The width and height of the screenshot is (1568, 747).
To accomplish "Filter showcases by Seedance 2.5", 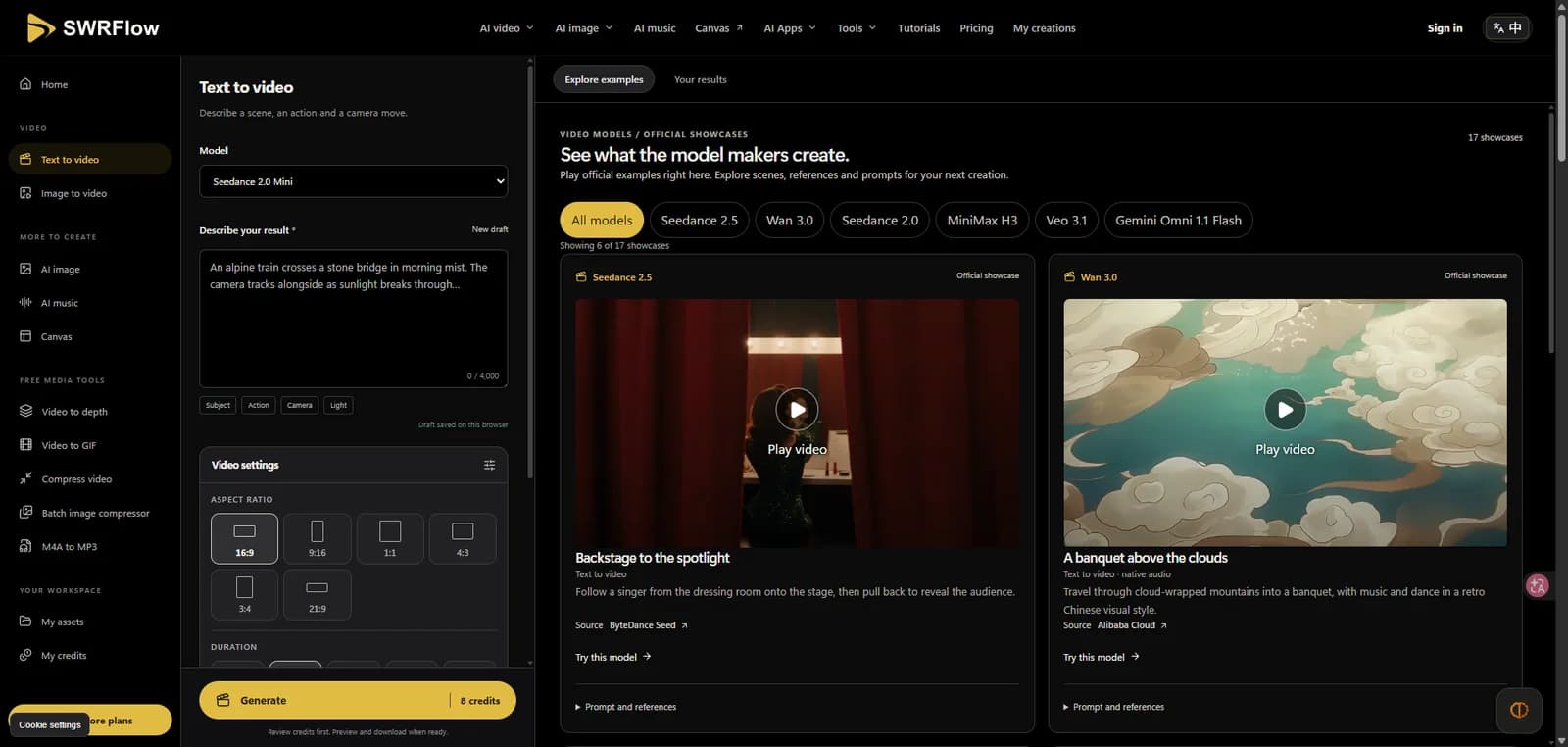I will coord(699,220).
